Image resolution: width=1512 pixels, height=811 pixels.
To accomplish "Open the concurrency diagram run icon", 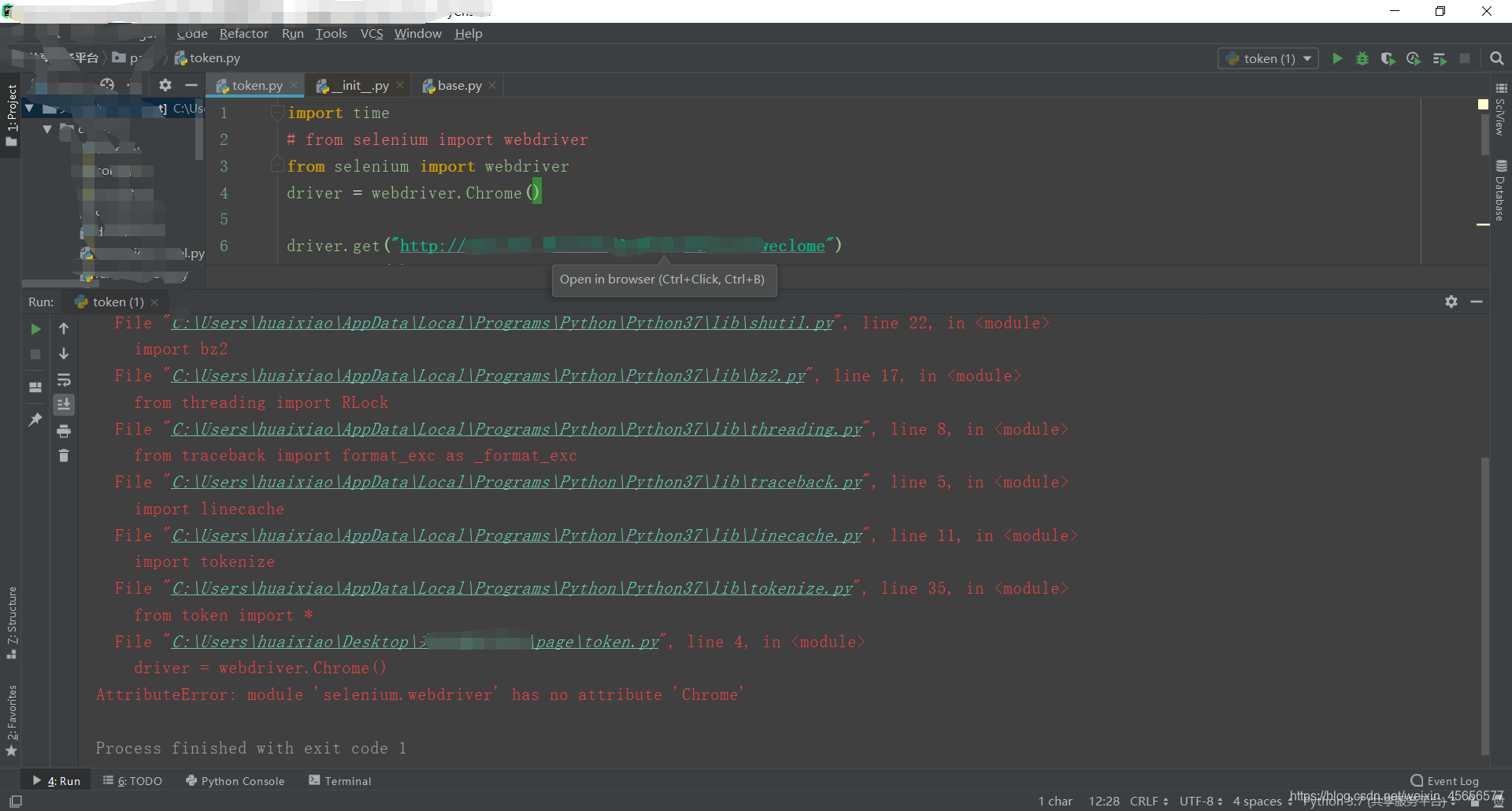I will [x=1440, y=58].
